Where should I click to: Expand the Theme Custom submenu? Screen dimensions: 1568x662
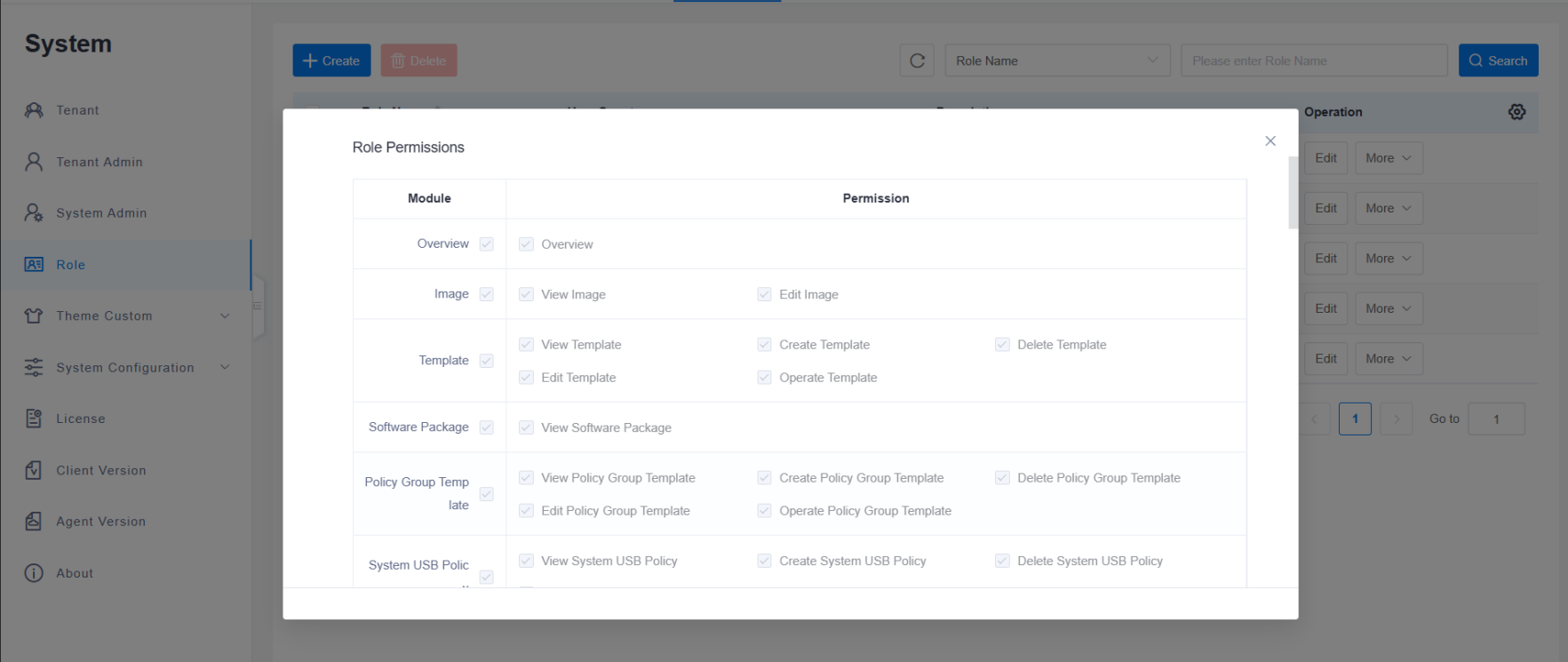click(225, 316)
